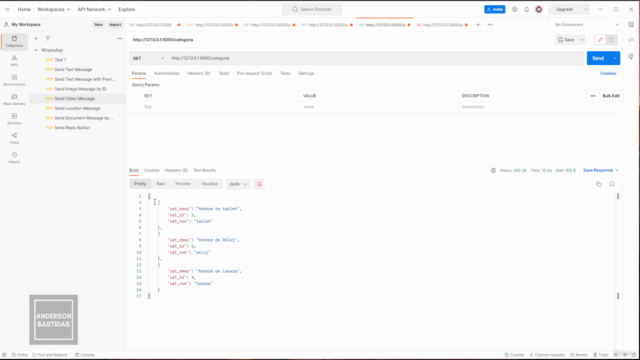The width and height of the screenshot is (640, 360).
Task: Collapse the WhatsApp collection
Action: coord(36,50)
